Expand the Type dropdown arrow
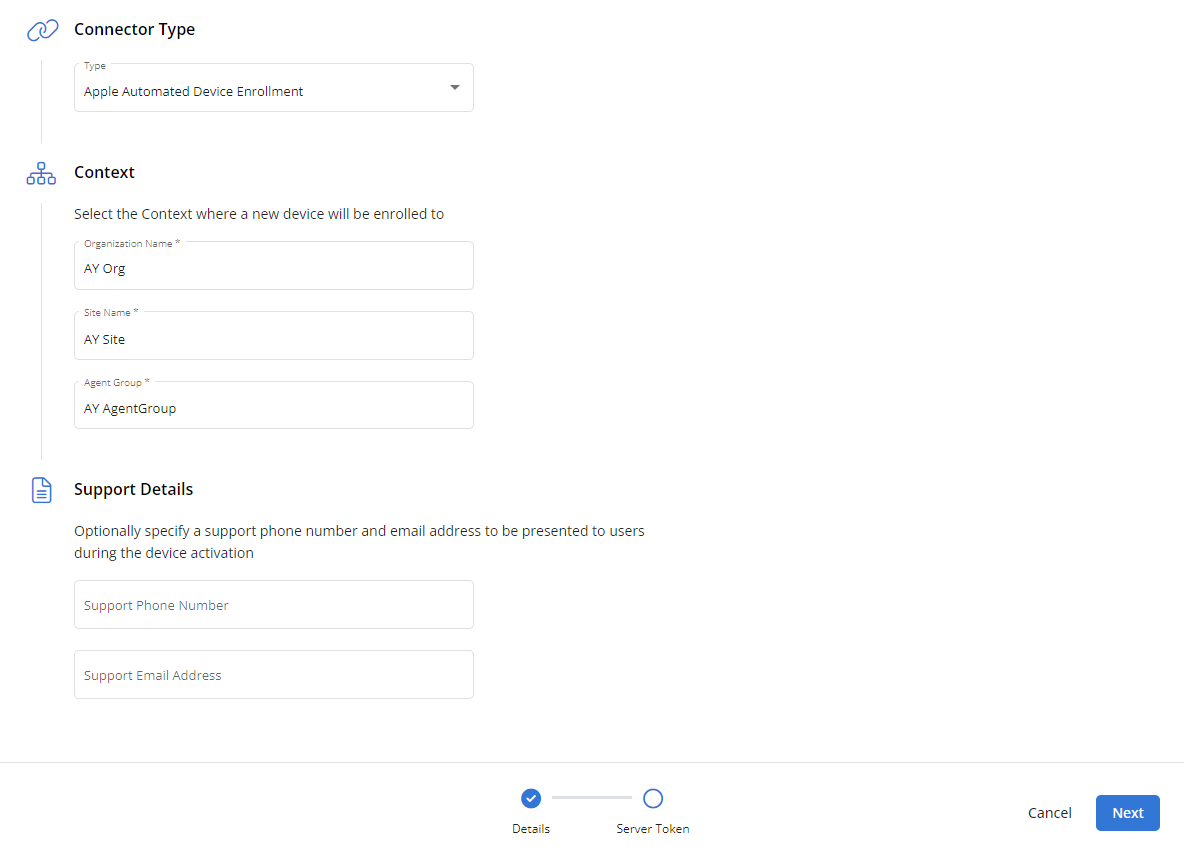 [x=455, y=88]
